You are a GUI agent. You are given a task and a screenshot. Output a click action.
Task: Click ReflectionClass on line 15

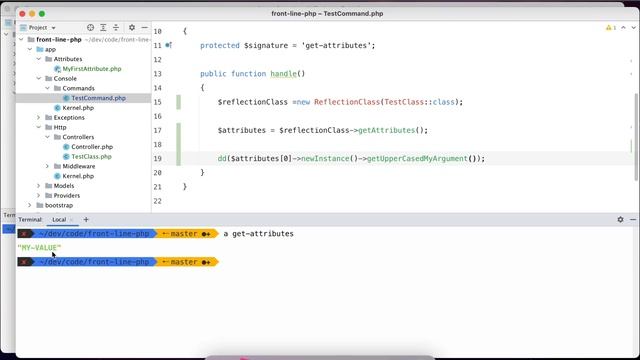coord(347,102)
